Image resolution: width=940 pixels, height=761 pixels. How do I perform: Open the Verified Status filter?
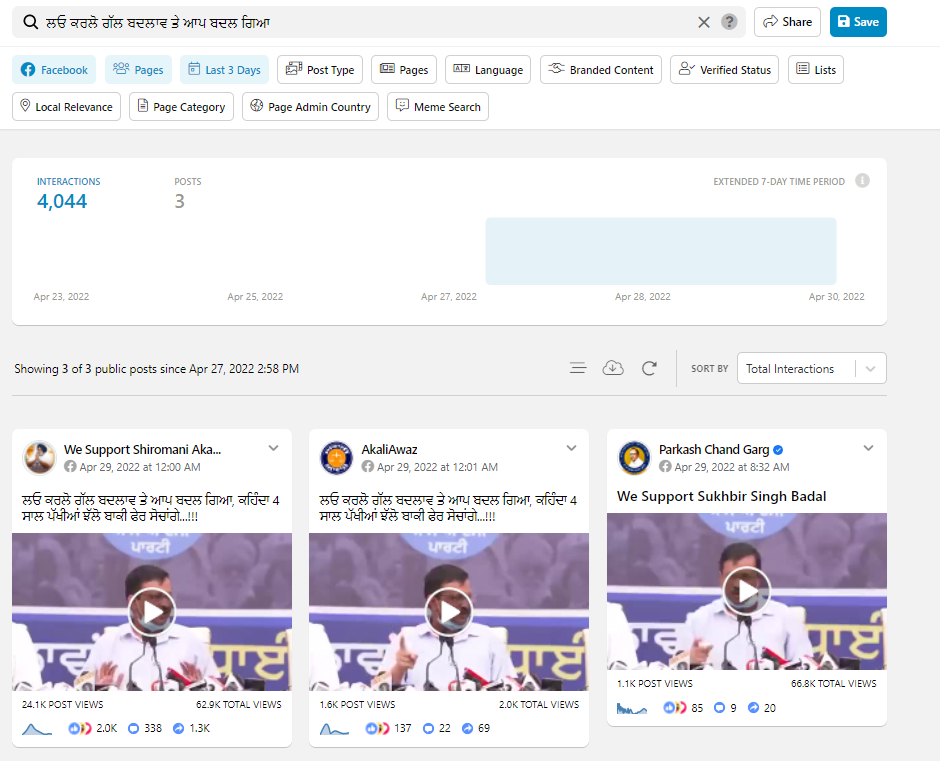[x=724, y=70]
